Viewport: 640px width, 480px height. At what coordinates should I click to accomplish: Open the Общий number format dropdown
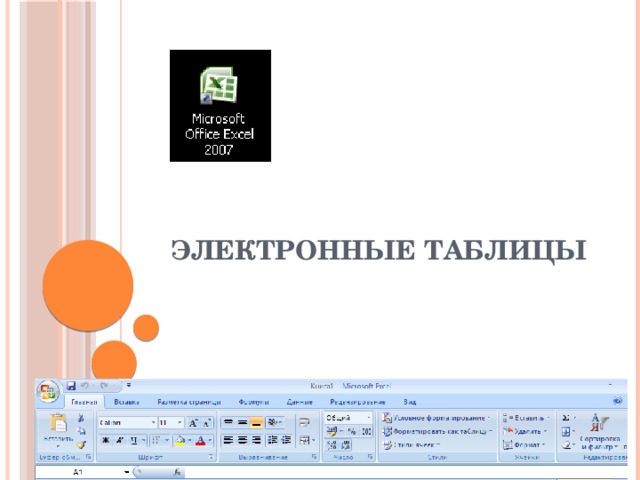(369, 418)
